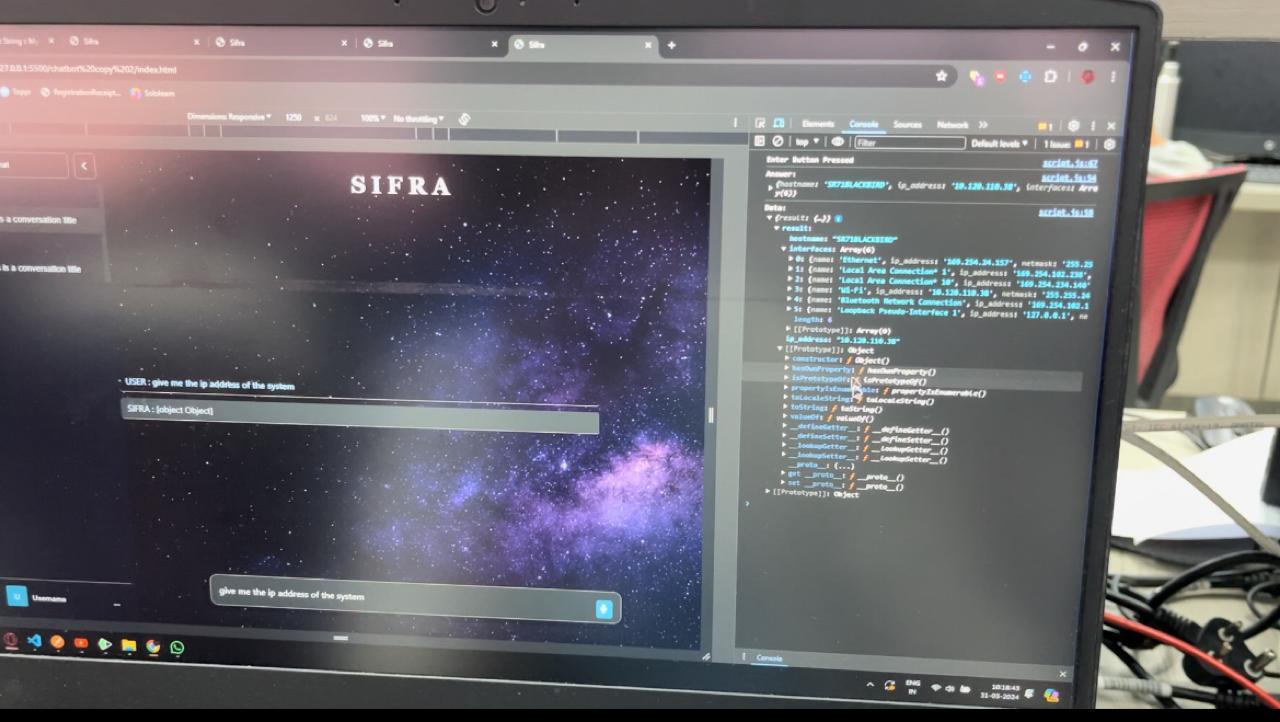
Task: Expand the Answer hostname object row
Action: click(770, 187)
